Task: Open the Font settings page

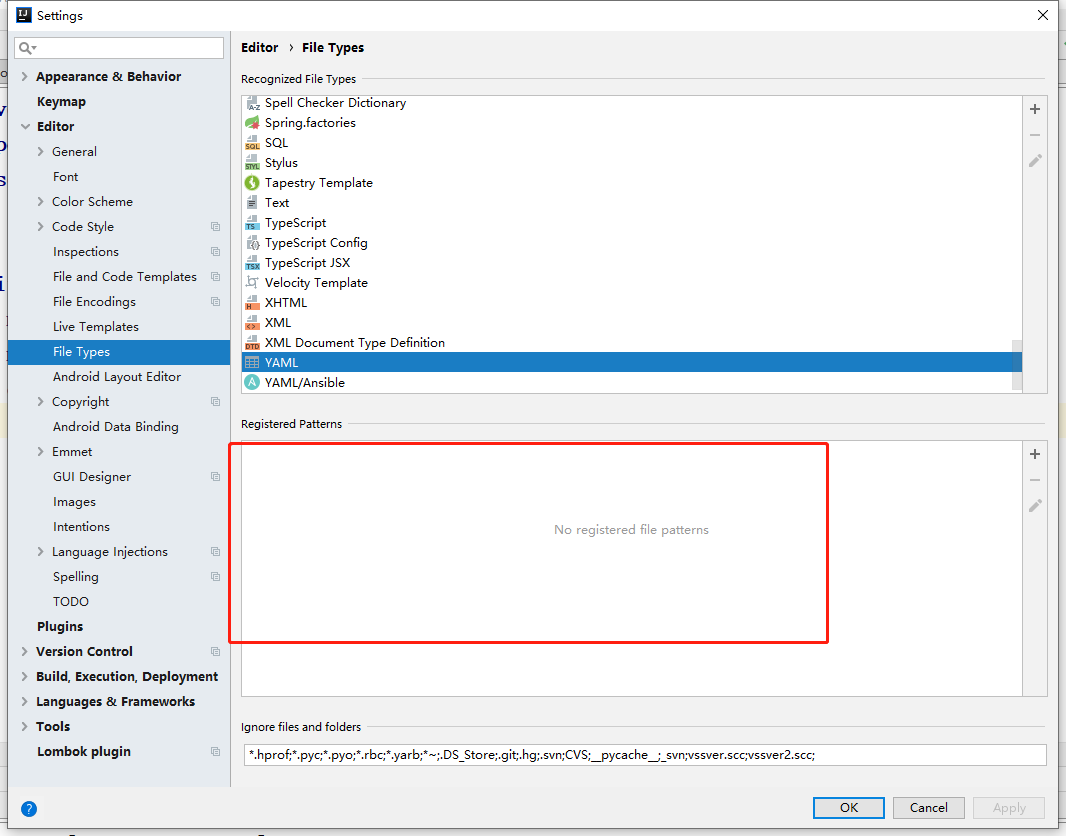Action: click(65, 177)
